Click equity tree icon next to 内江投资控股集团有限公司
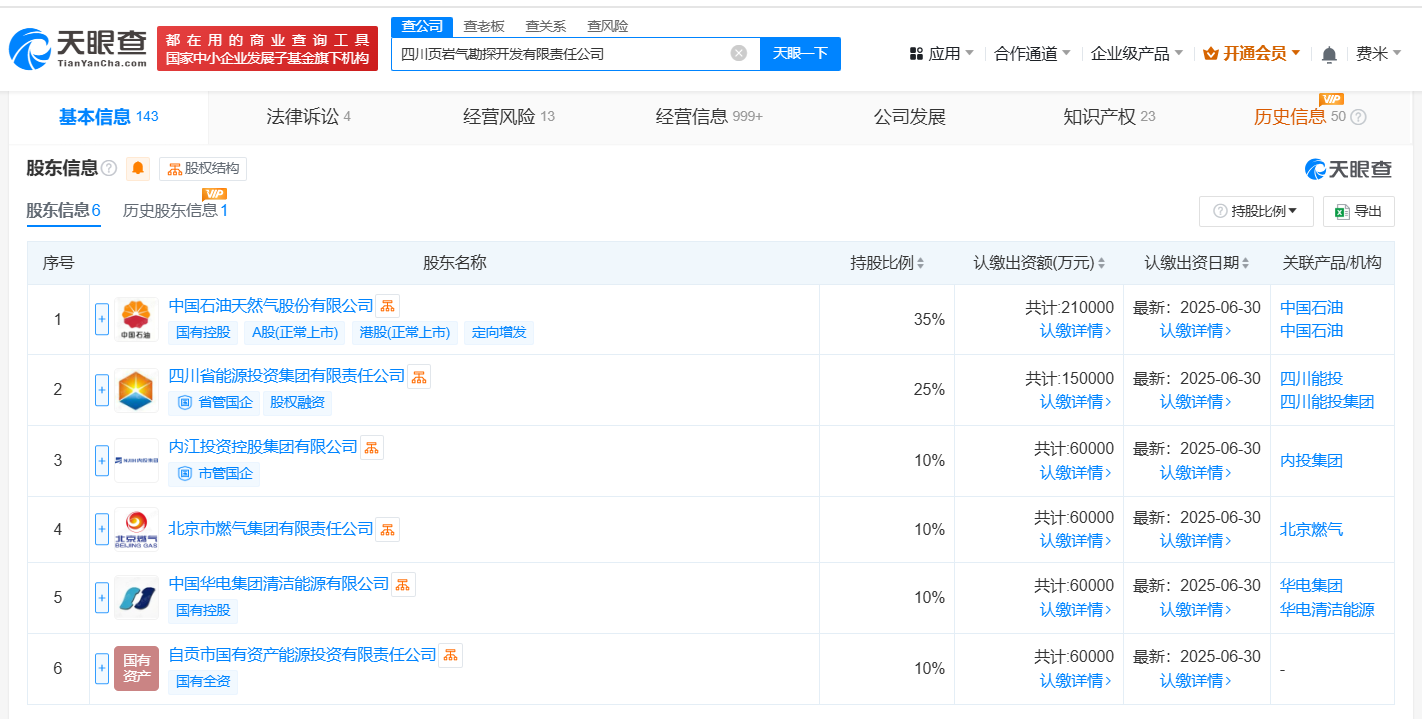 371,448
